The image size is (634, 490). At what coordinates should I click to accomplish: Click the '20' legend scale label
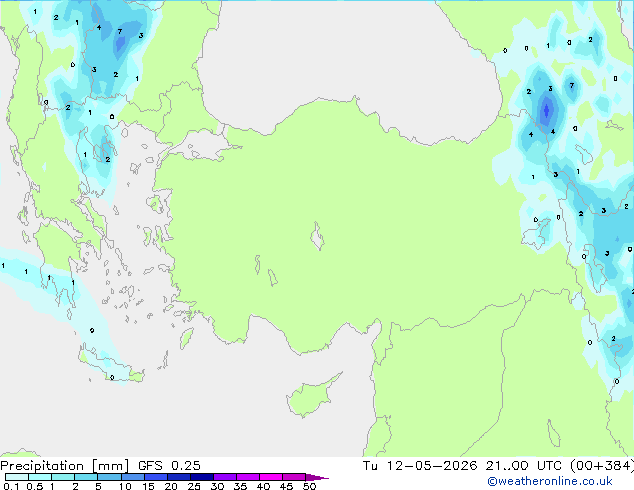pos(171,486)
